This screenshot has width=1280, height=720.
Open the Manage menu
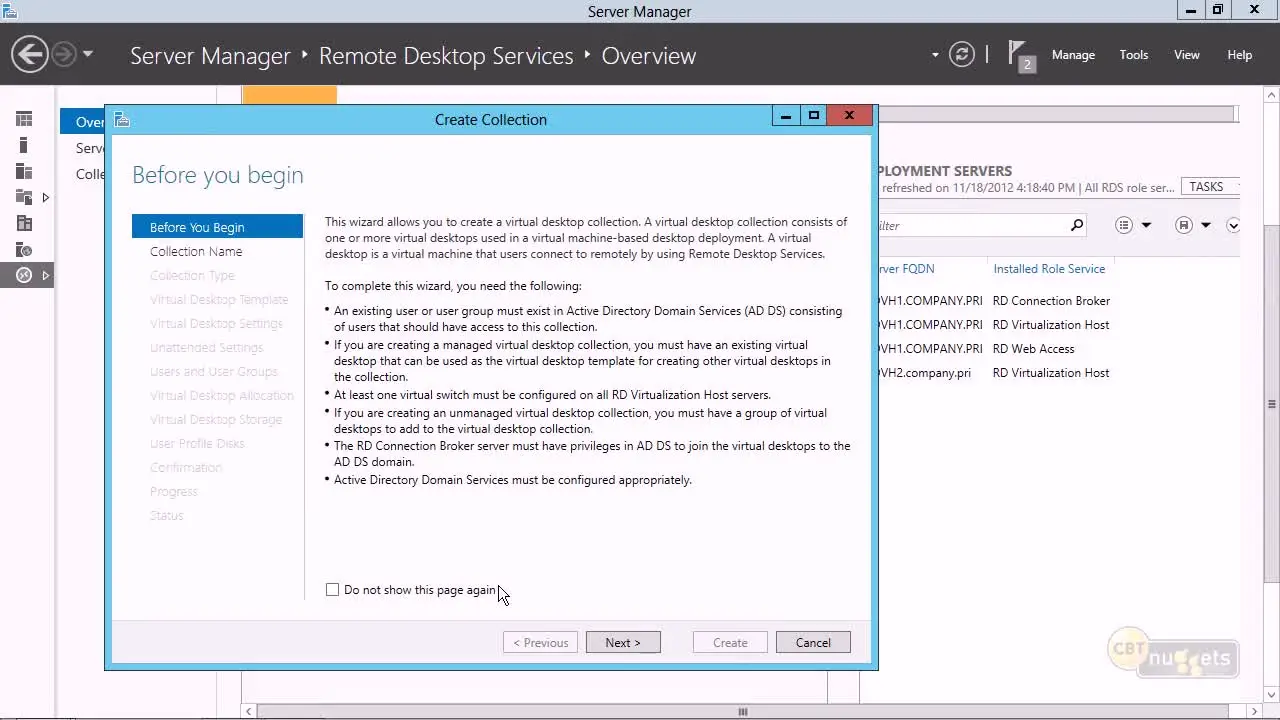[1073, 55]
